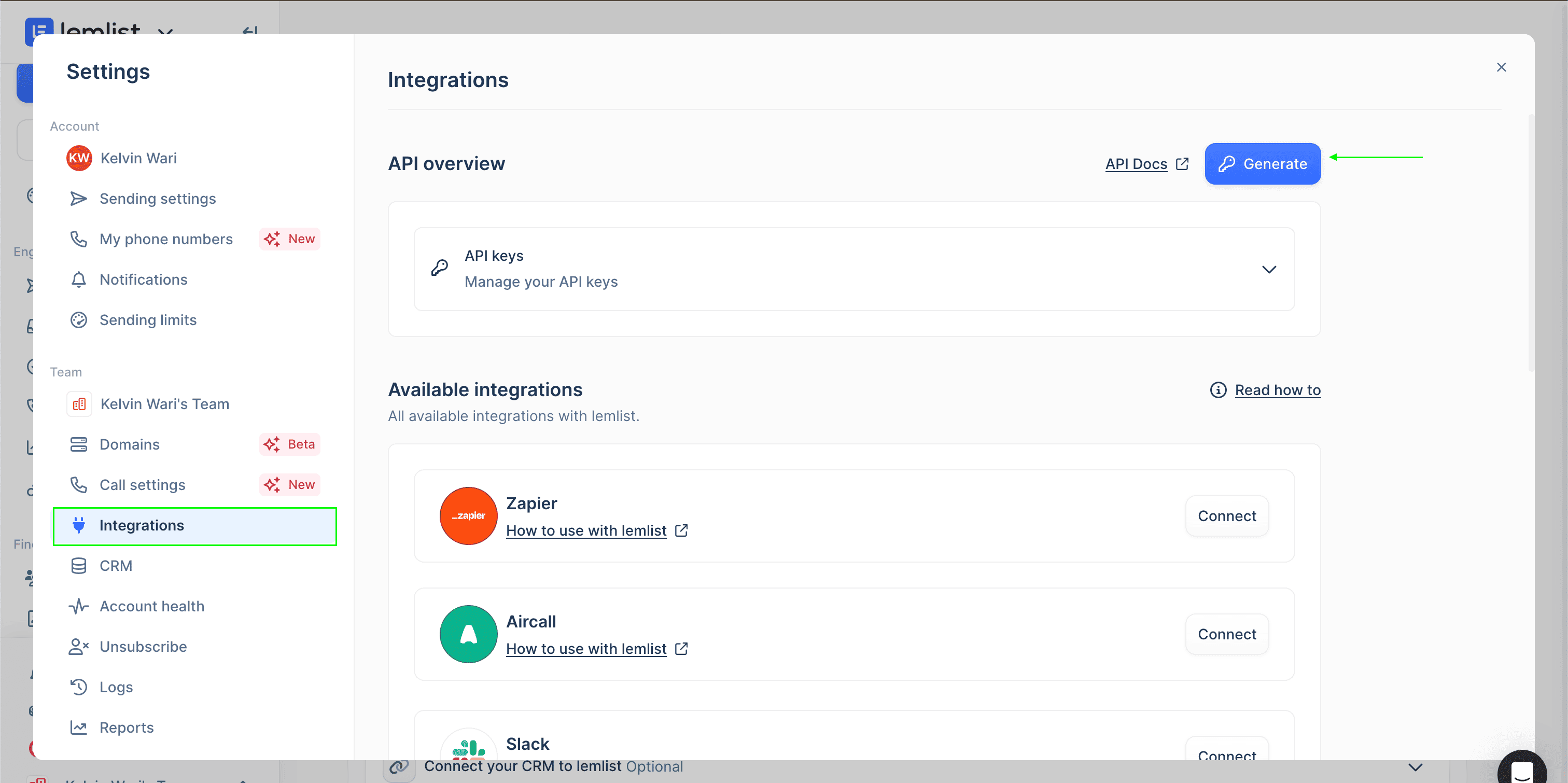Click the Zapier logo icon

tap(468, 516)
